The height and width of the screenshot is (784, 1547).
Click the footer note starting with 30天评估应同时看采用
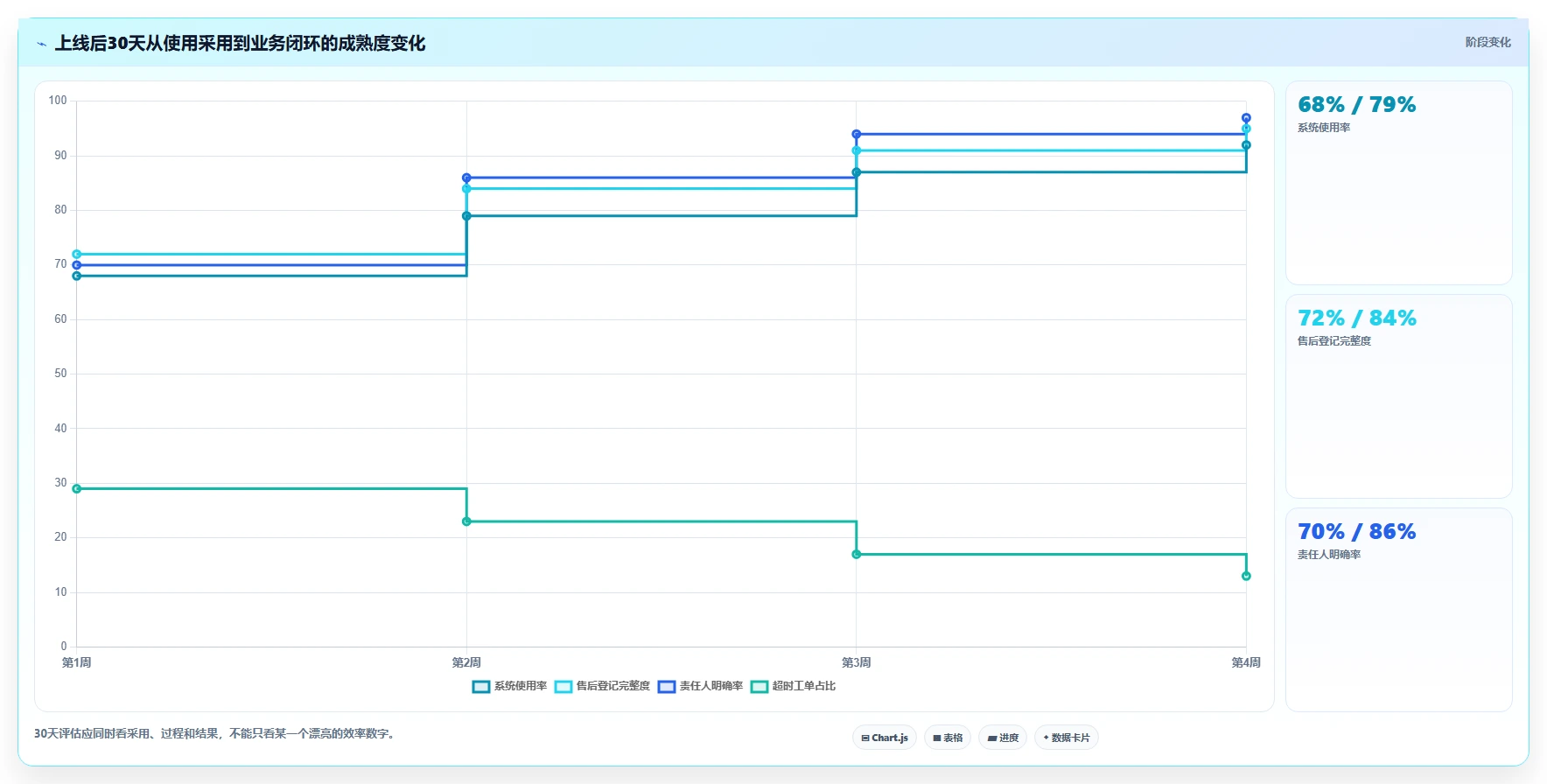click(x=216, y=733)
